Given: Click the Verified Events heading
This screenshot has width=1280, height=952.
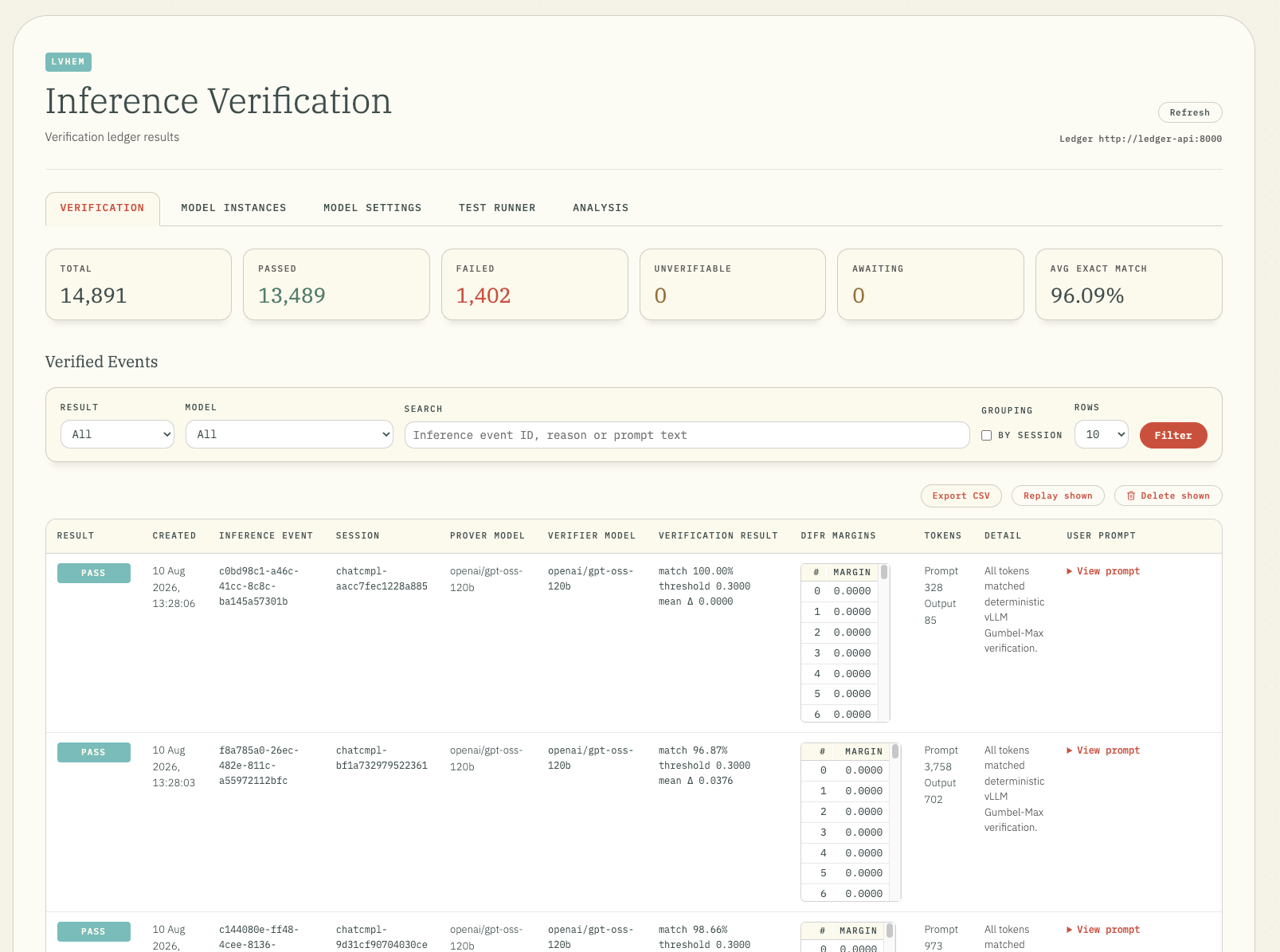Looking at the screenshot, I should click(102, 362).
